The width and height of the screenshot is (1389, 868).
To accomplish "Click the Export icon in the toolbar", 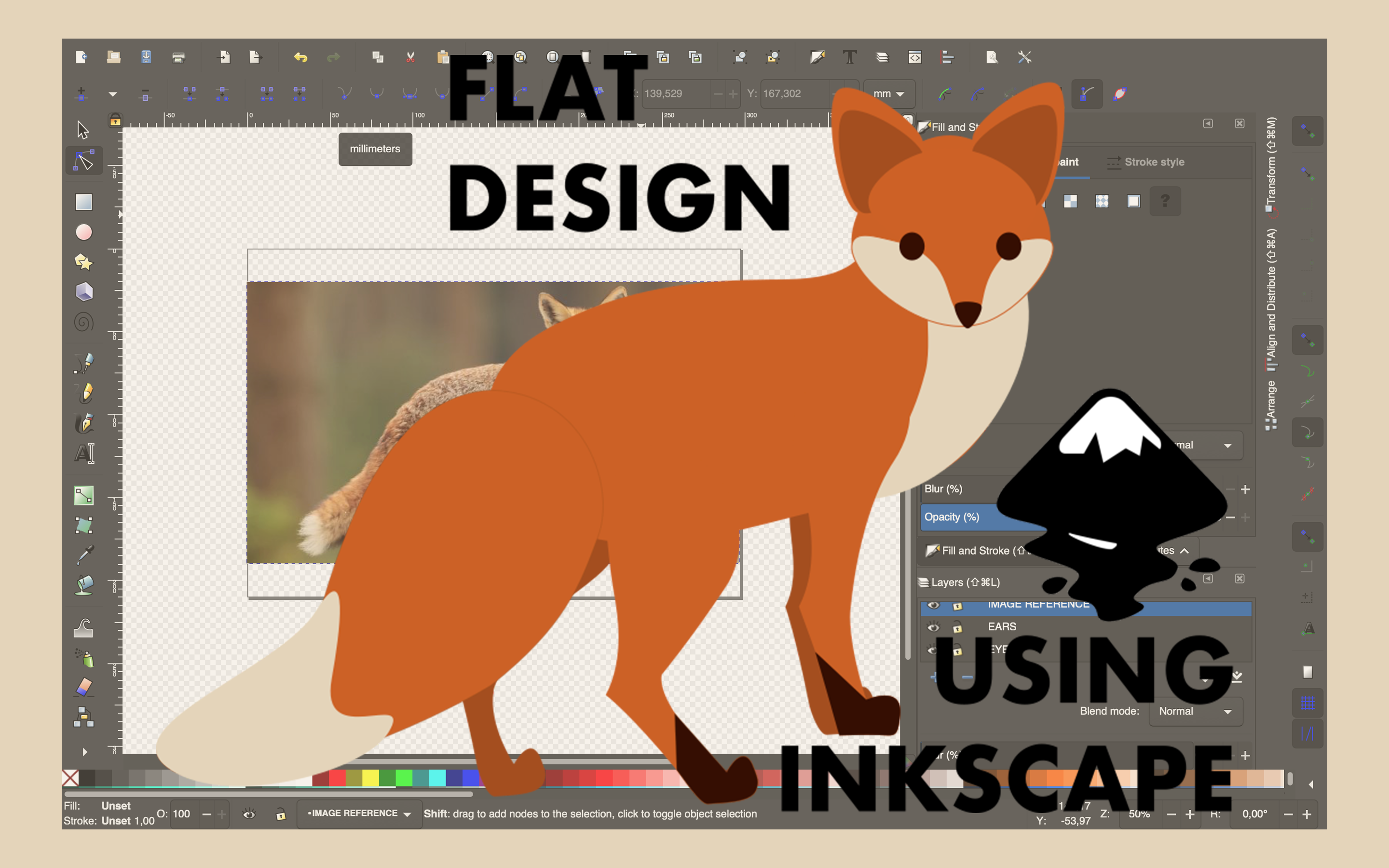I will pyautogui.click(x=256, y=57).
